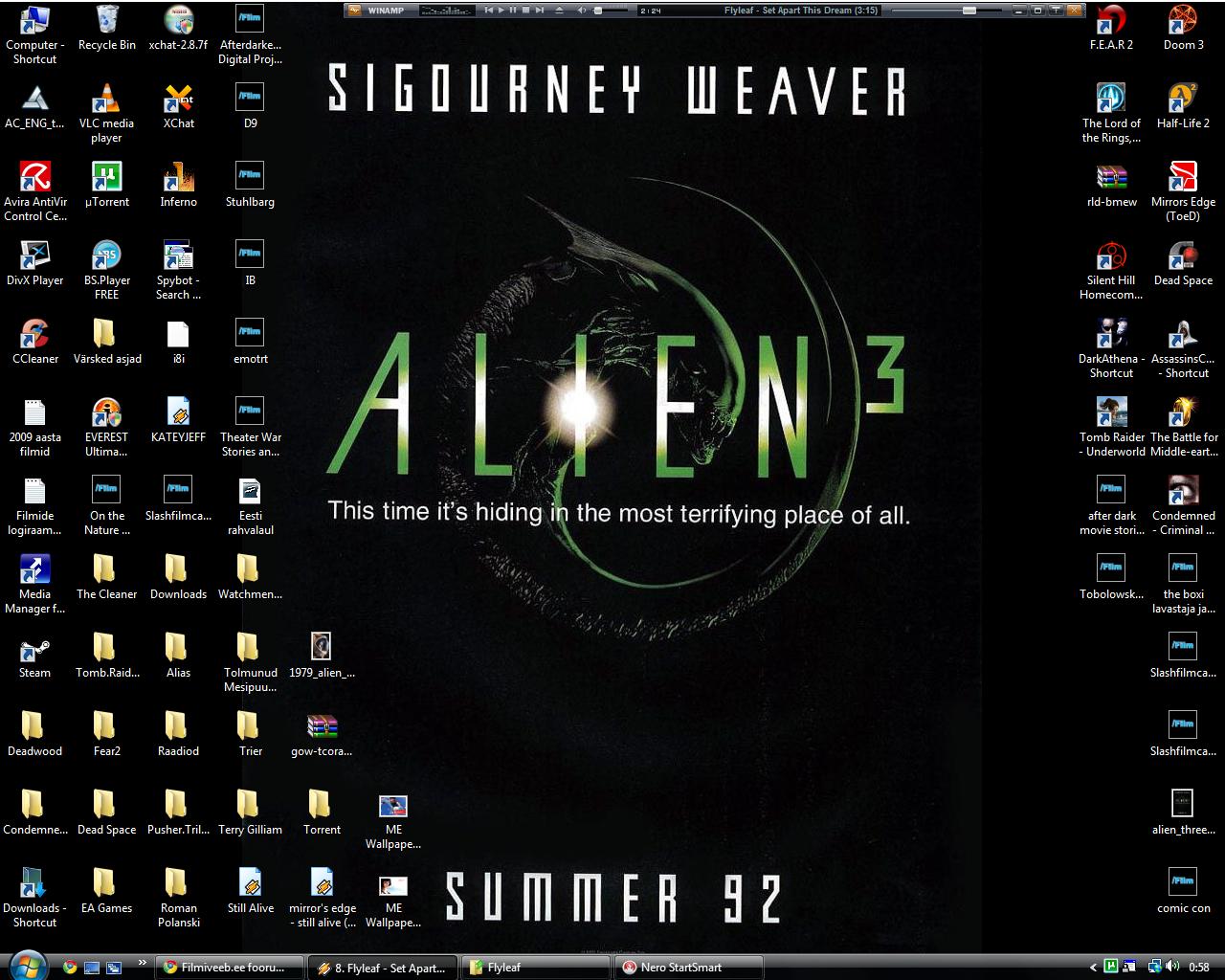1225x980 pixels.
Task: Launch Chrome from Quick Launch bar
Action: point(70,968)
